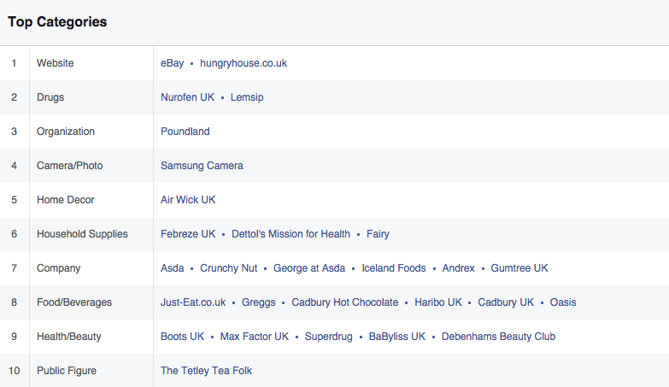Select the Lemsip link
669x387 pixels.
click(x=247, y=97)
